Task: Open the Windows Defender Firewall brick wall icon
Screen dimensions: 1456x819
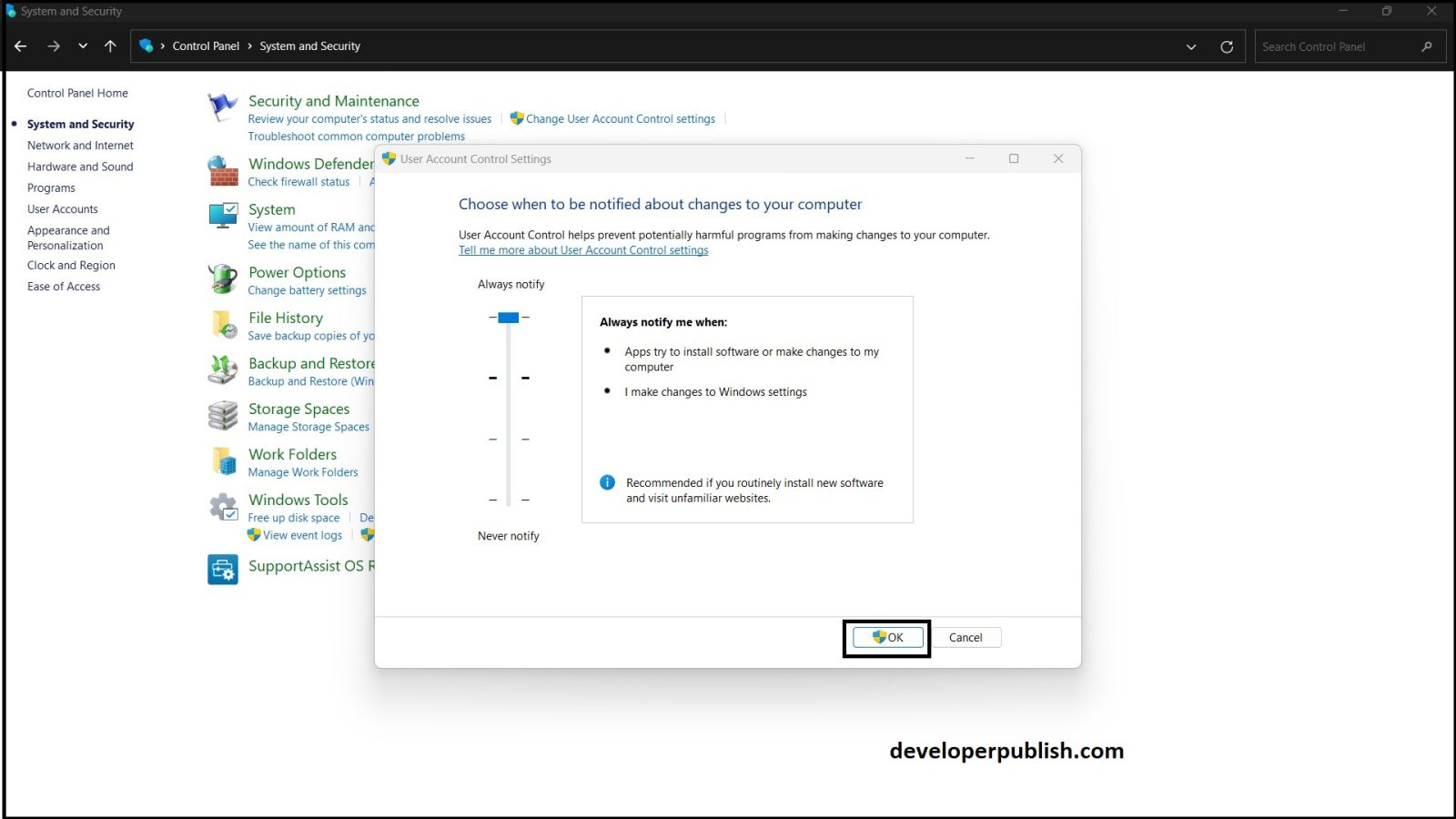Action: 223,171
